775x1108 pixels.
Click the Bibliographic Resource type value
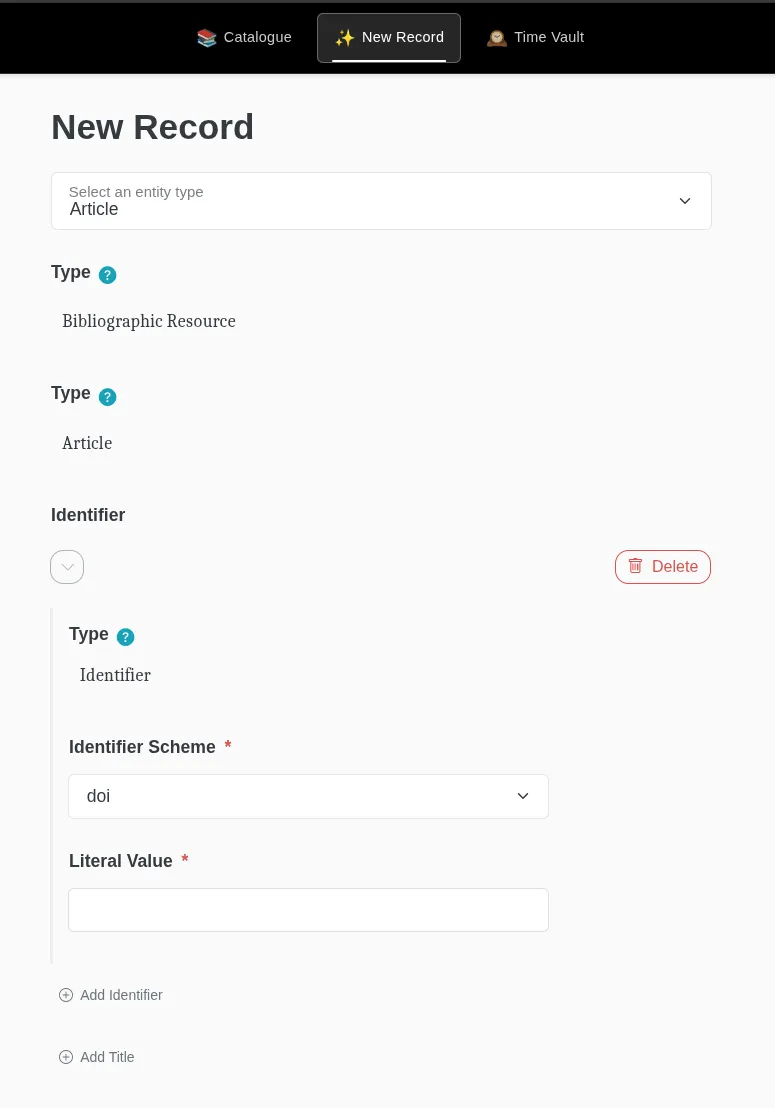149,321
